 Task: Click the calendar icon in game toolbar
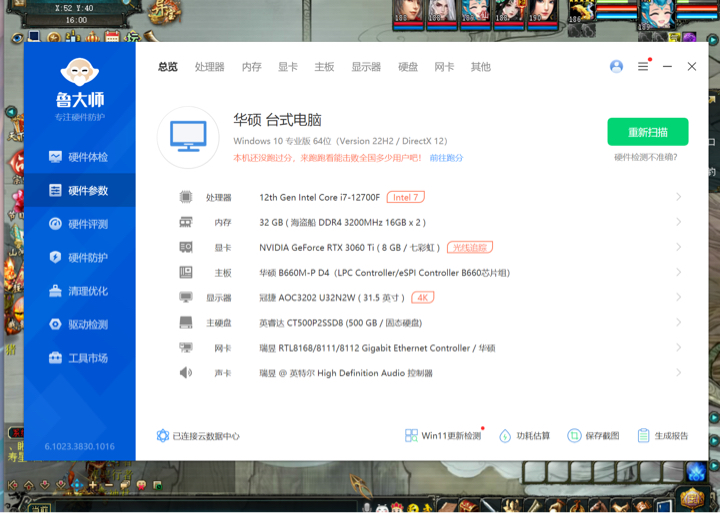click(112, 36)
